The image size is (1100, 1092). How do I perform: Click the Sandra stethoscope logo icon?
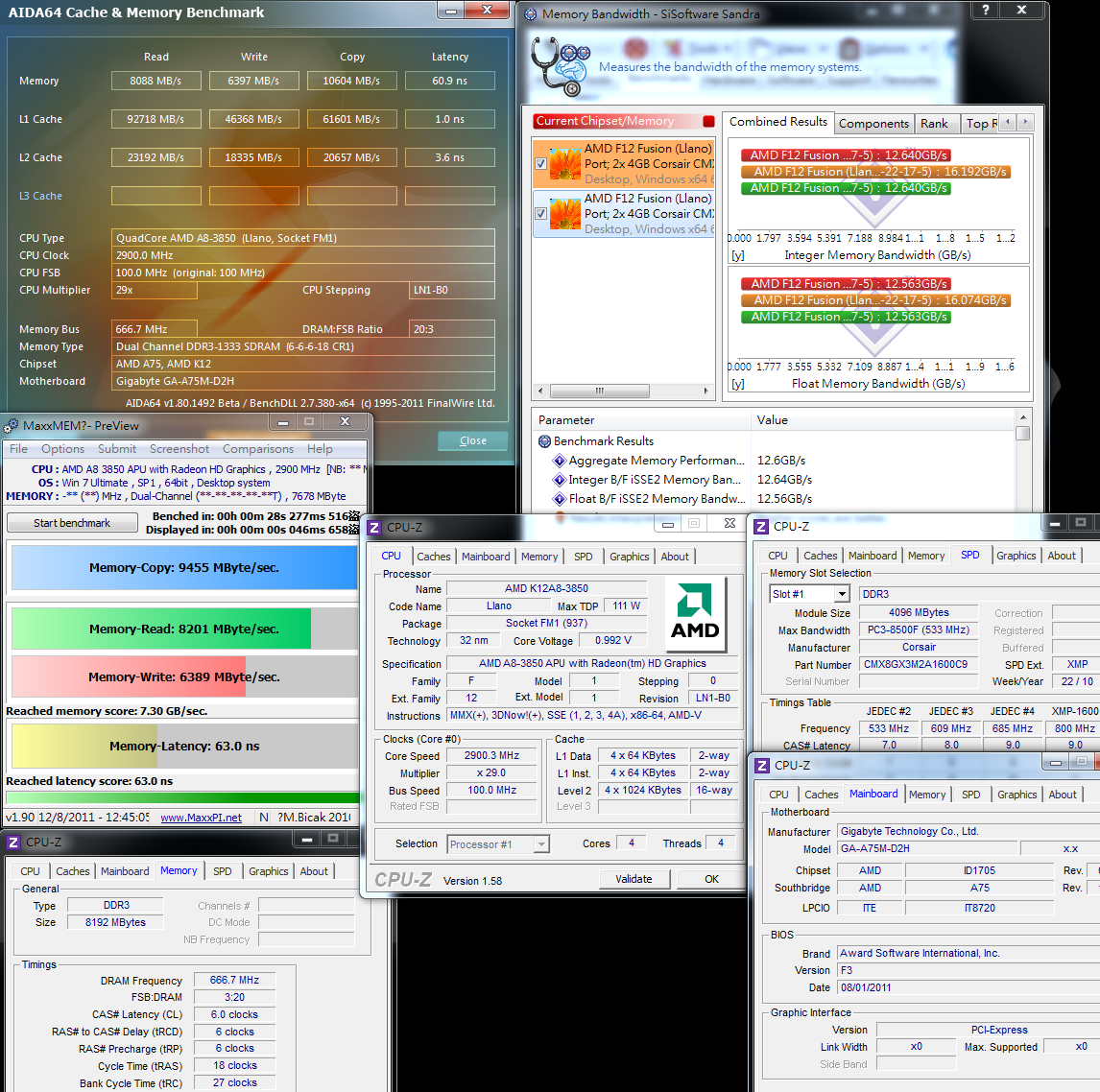point(560,66)
